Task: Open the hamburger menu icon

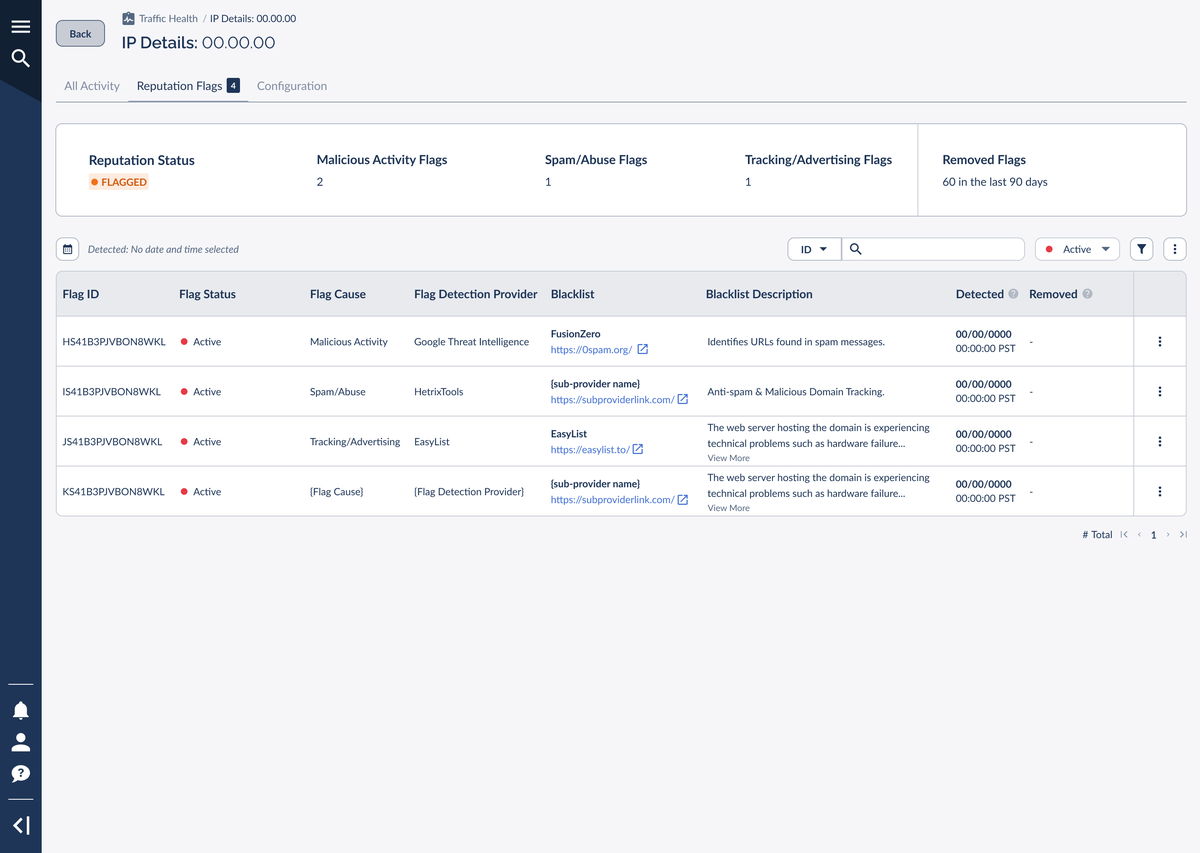Action: 20,26
